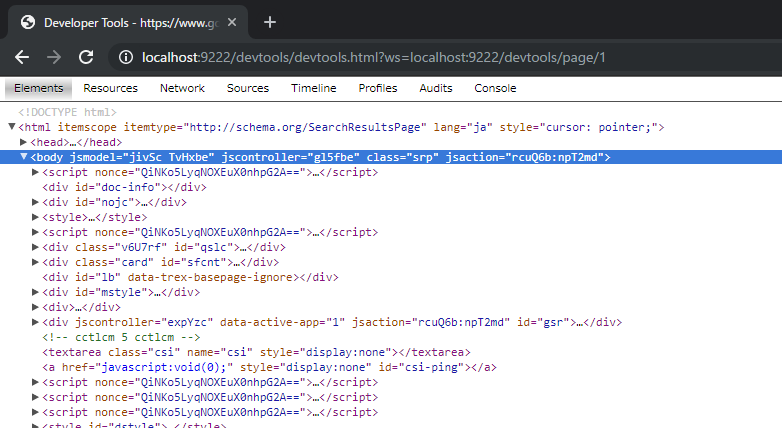This screenshot has height=428, width=782.
Task: Switch to the Sources panel
Action: [248, 88]
